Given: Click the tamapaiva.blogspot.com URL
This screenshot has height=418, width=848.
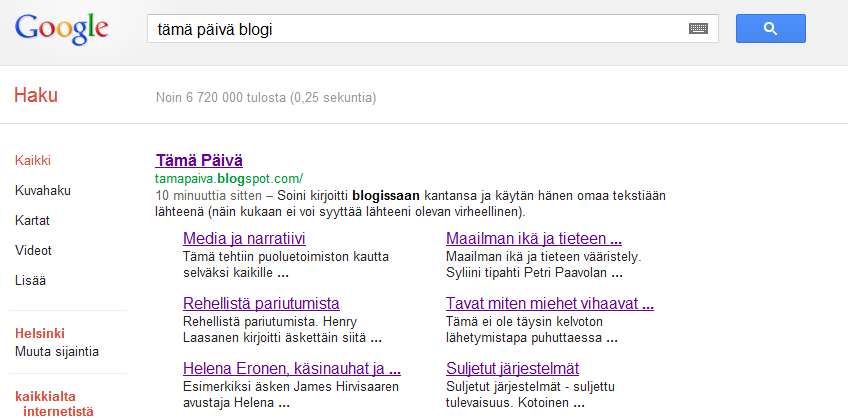Looking at the screenshot, I should click(229, 178).
